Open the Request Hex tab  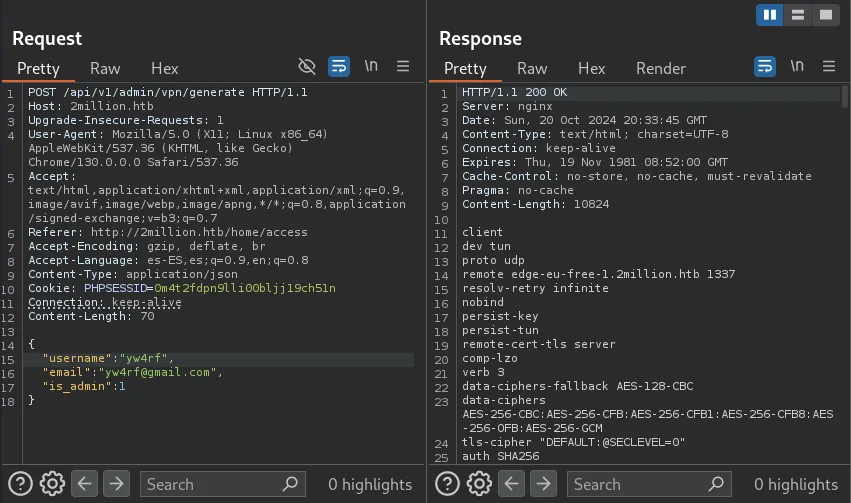165,69
